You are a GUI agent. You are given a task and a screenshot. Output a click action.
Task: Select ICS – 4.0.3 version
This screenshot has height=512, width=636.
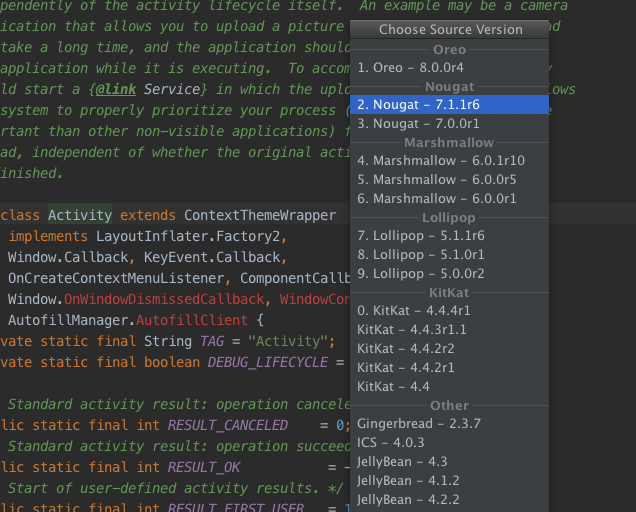tap(449, 442)
